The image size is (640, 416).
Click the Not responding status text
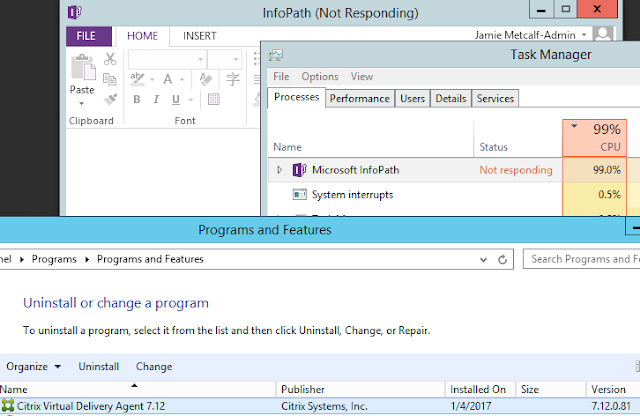click(516, 170)
